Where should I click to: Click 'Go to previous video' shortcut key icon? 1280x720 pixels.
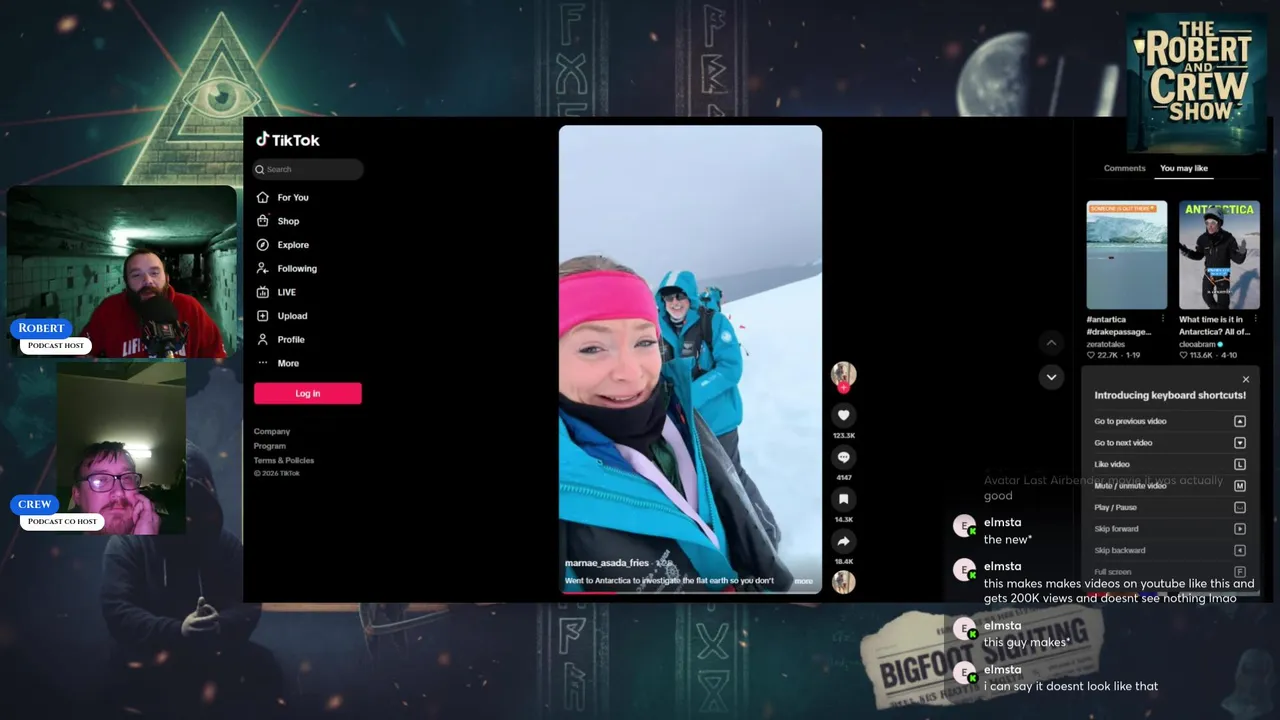[1240, 421]
